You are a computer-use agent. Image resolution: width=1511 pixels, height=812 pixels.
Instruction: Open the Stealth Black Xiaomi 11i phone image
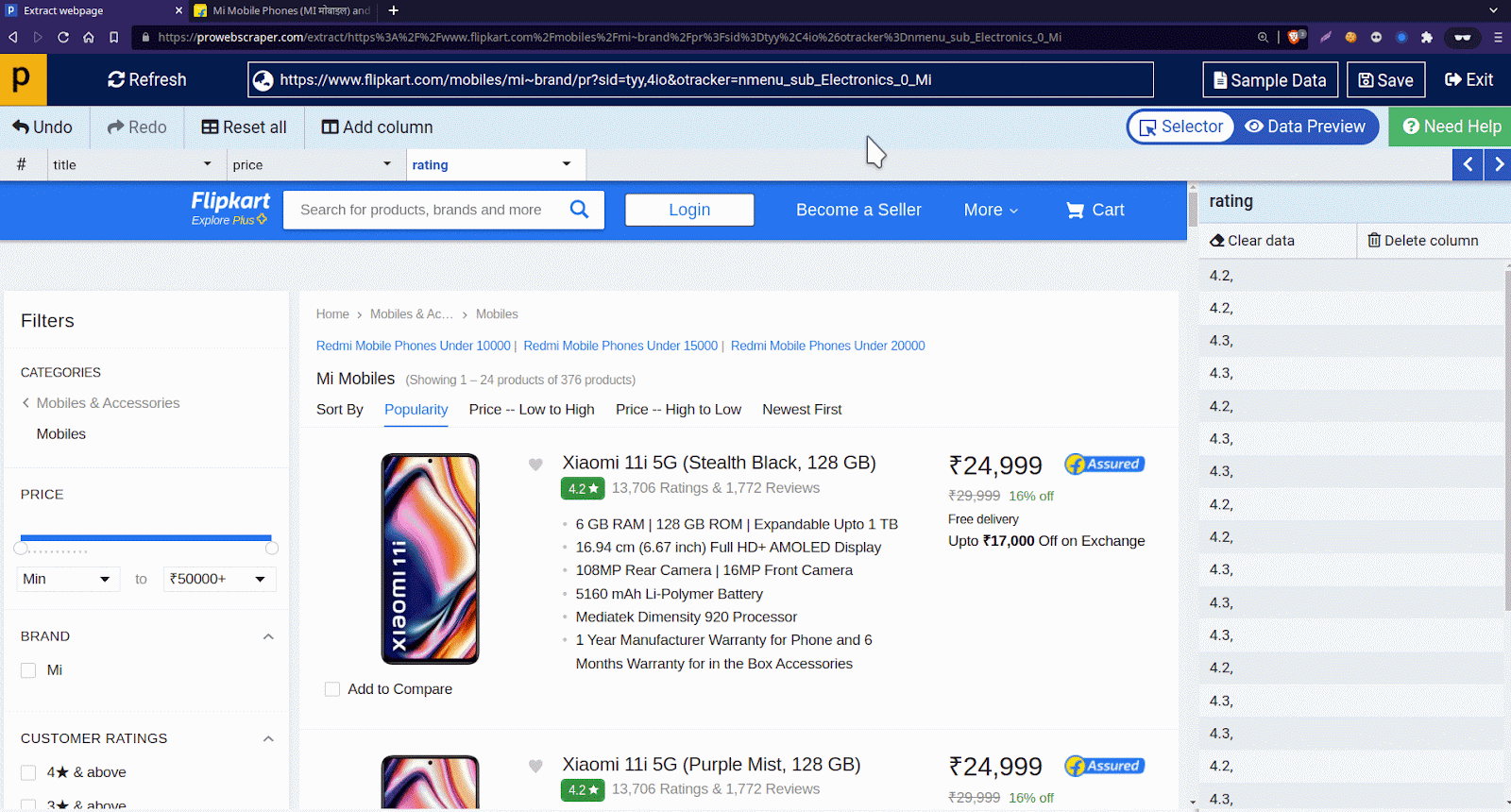coord(431,559)
